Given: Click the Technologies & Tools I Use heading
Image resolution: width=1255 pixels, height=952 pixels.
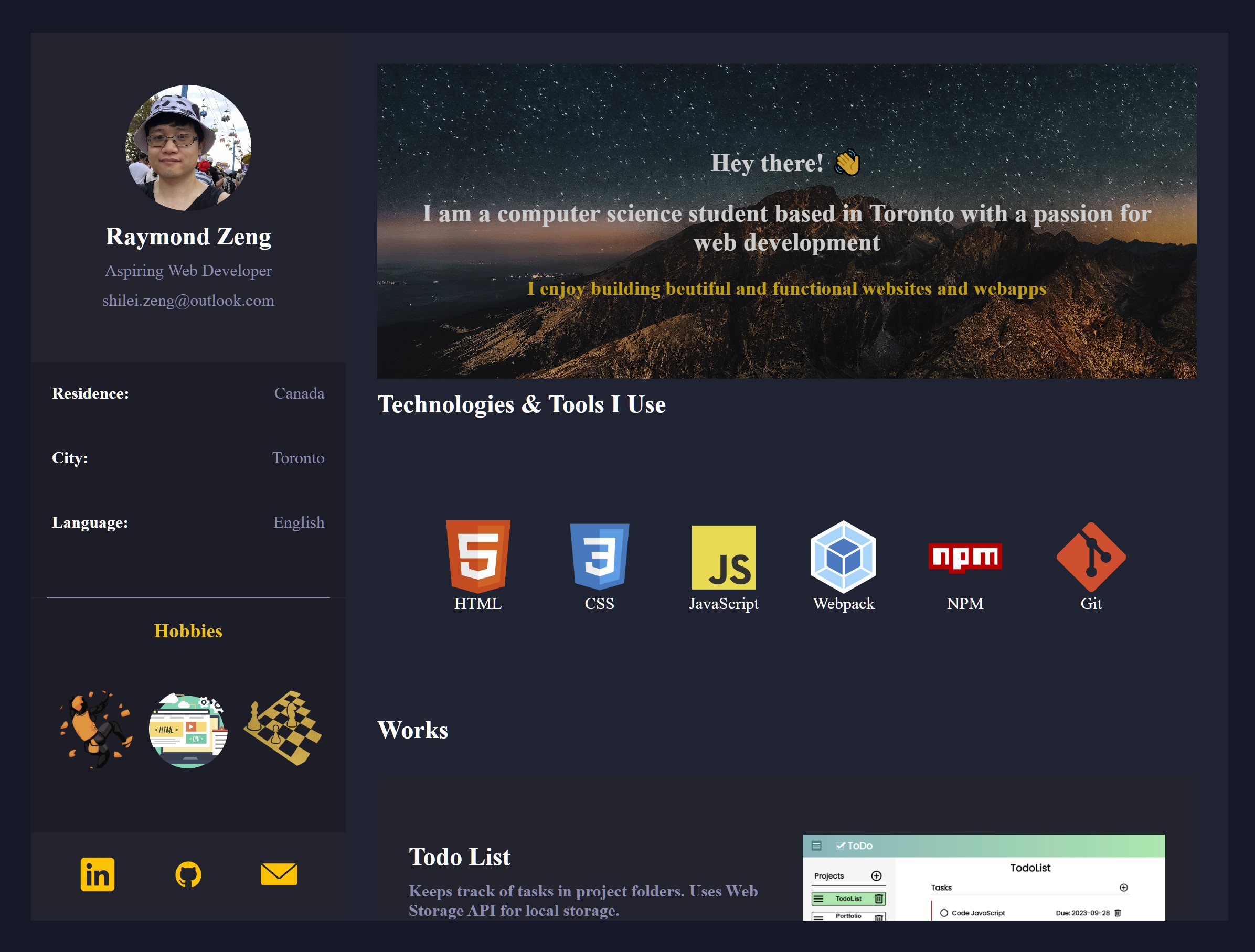Looking at the screenshot, I should [x=522, y=404].
